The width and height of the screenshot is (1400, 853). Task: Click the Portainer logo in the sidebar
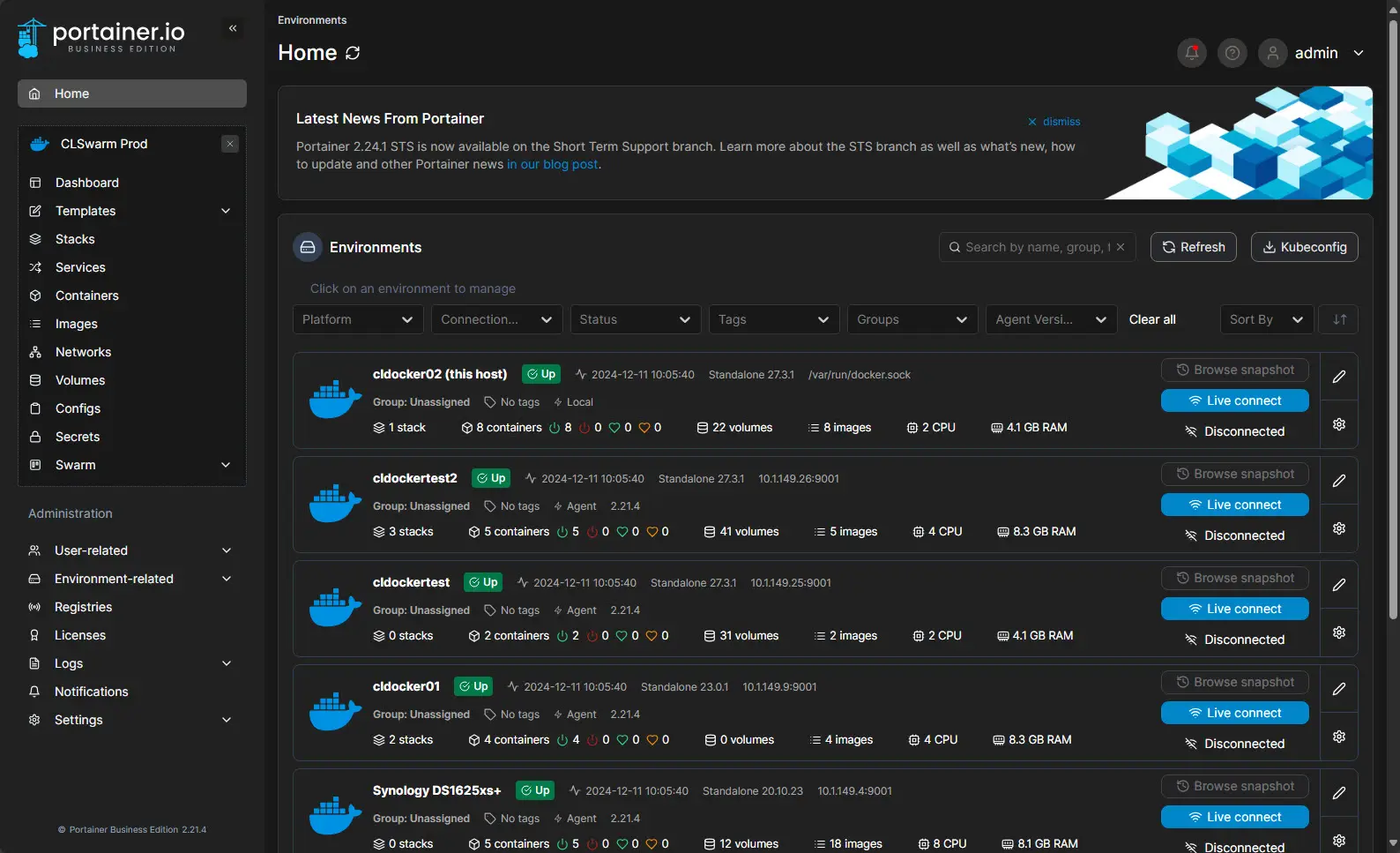tap(101, 38)
